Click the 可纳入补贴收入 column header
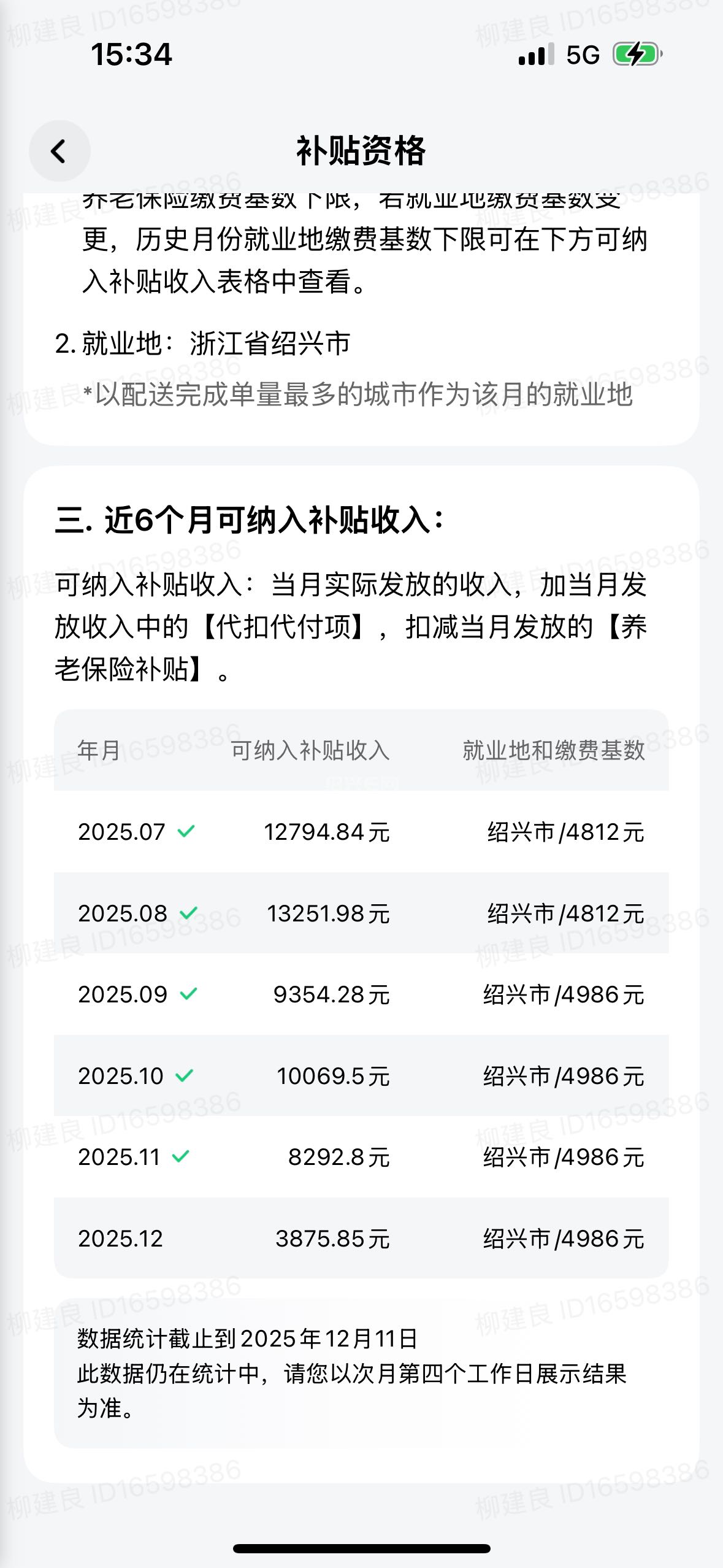 coord(310,750)
